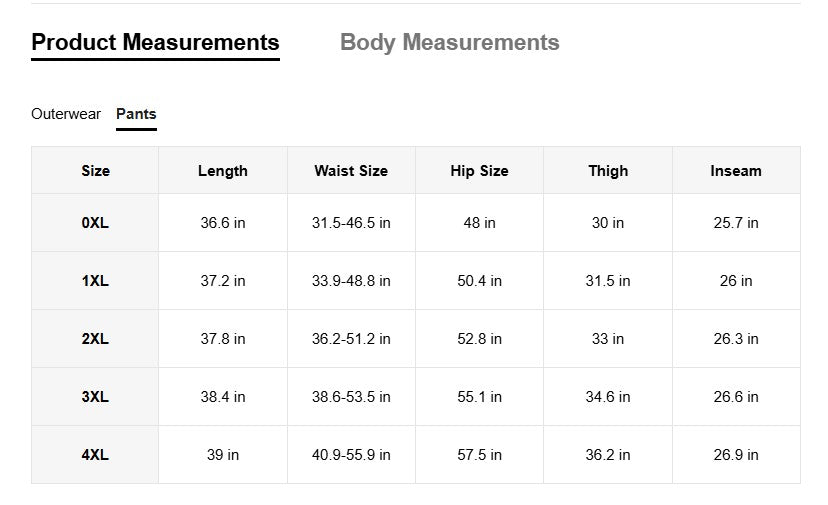Viewport: 828px width, 505px height.
Task: Select the Pants sub-tab
Action: click(136, 114)
